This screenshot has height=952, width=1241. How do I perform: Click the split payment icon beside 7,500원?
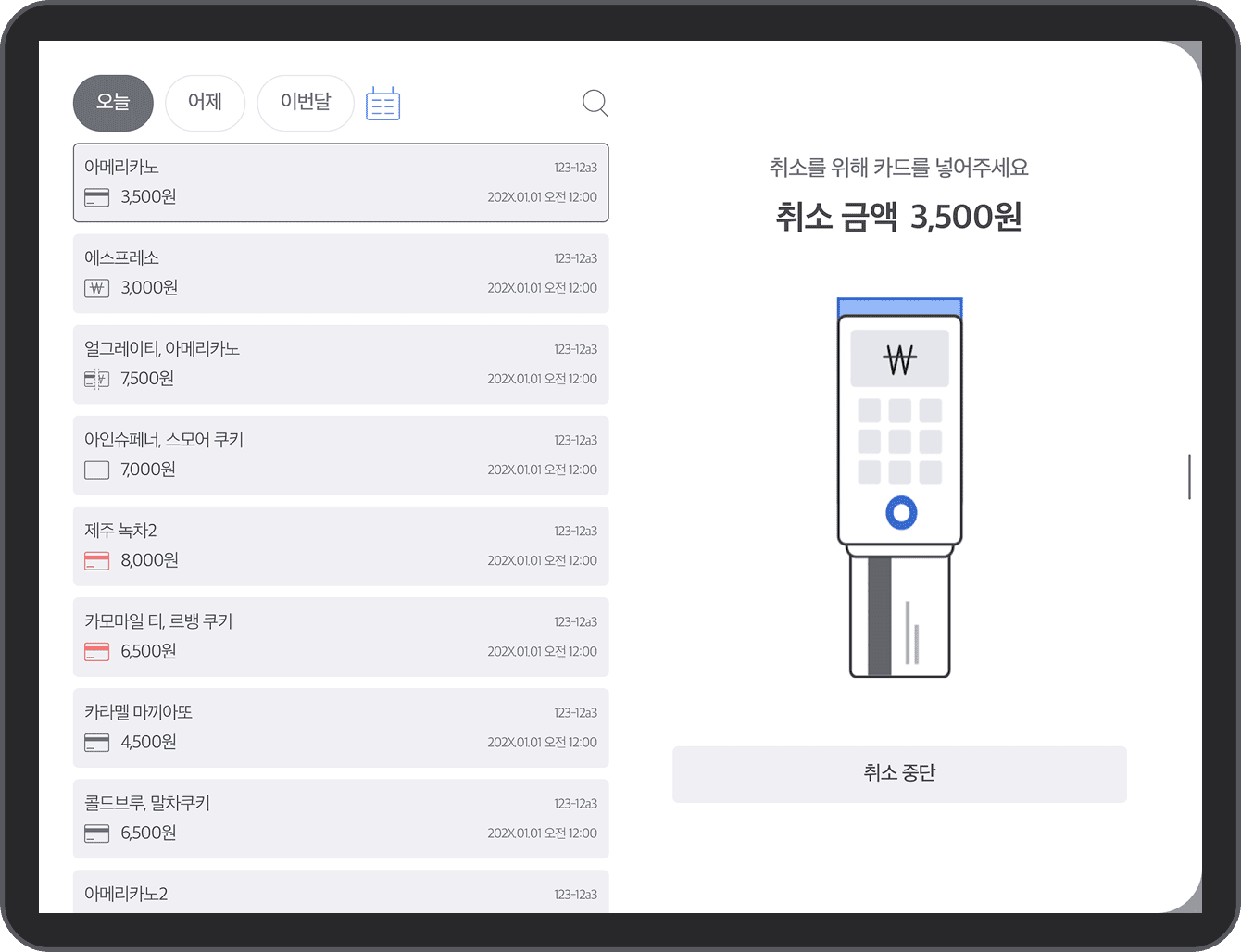click(x=96, y=379)
